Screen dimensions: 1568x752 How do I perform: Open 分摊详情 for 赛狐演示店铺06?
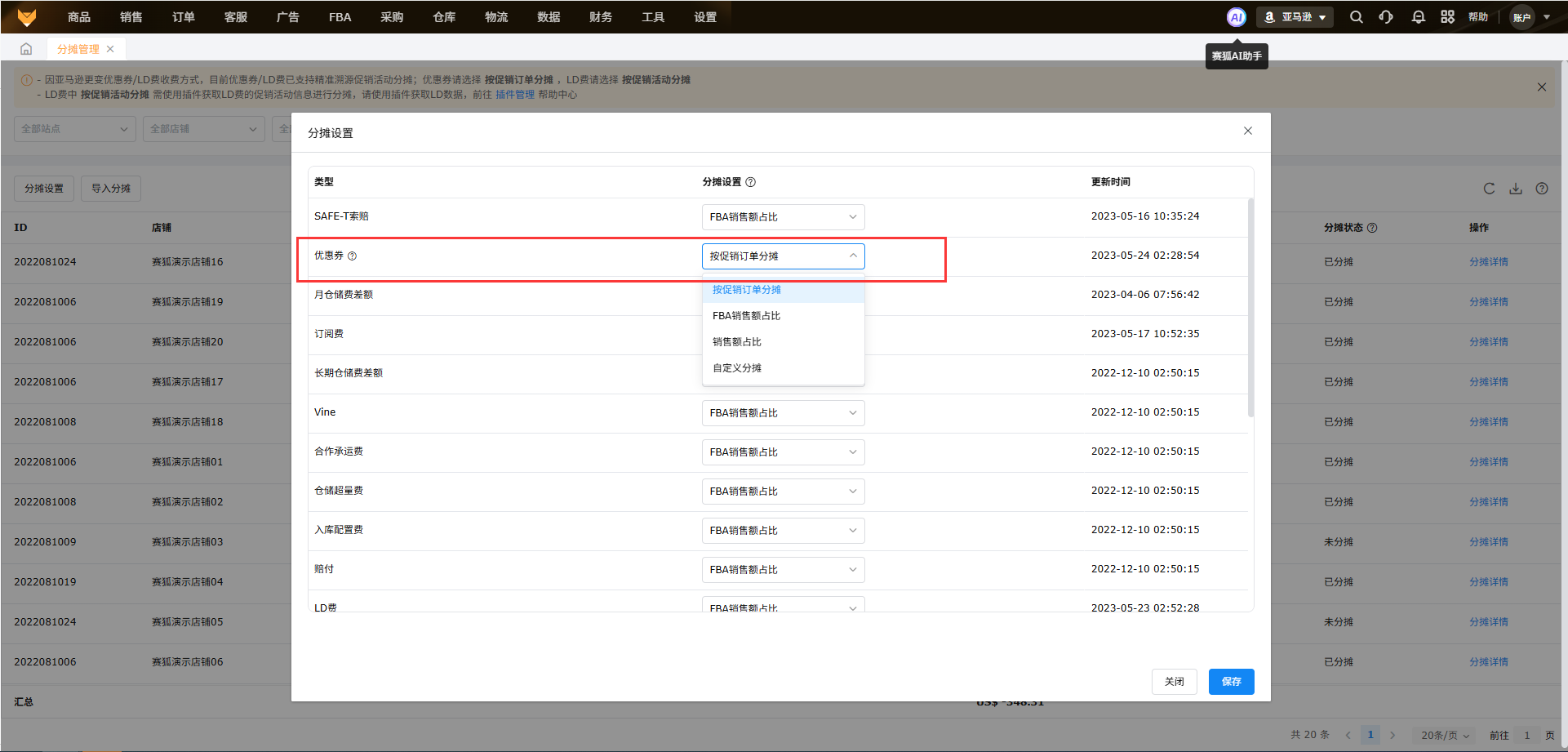coord(1489,662)
